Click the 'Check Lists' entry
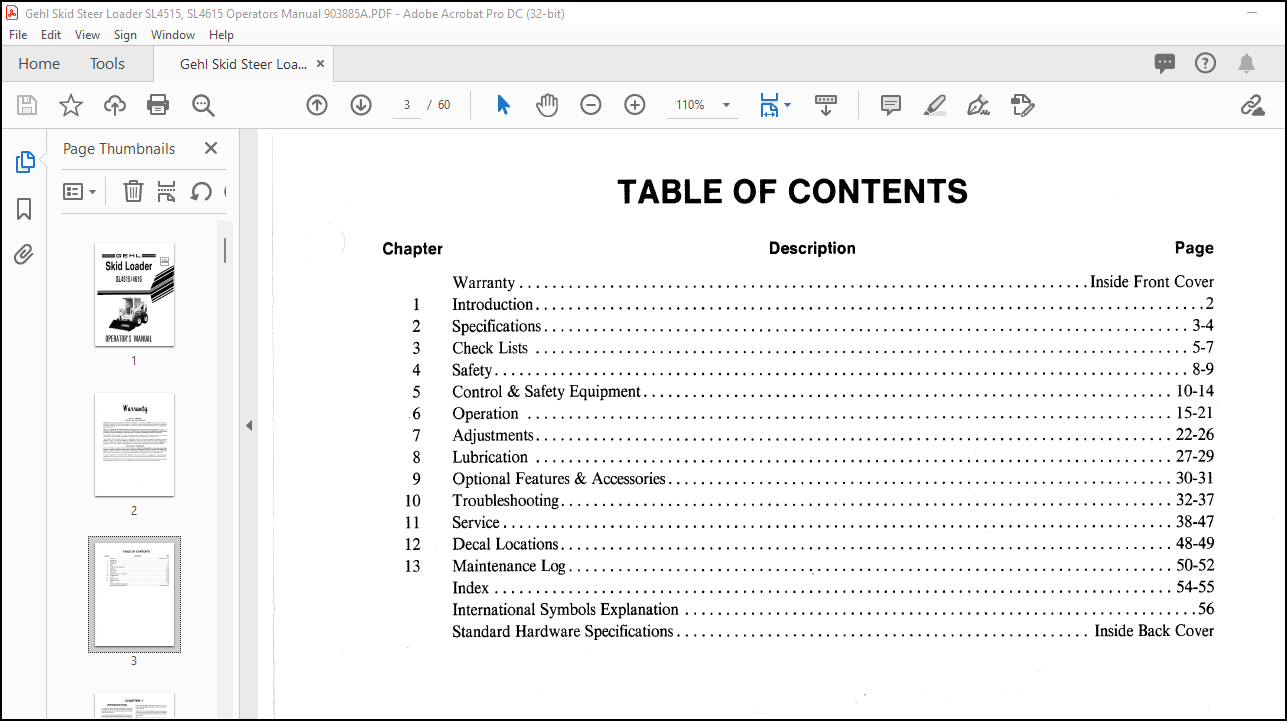1287x721 pixels. 490,348
